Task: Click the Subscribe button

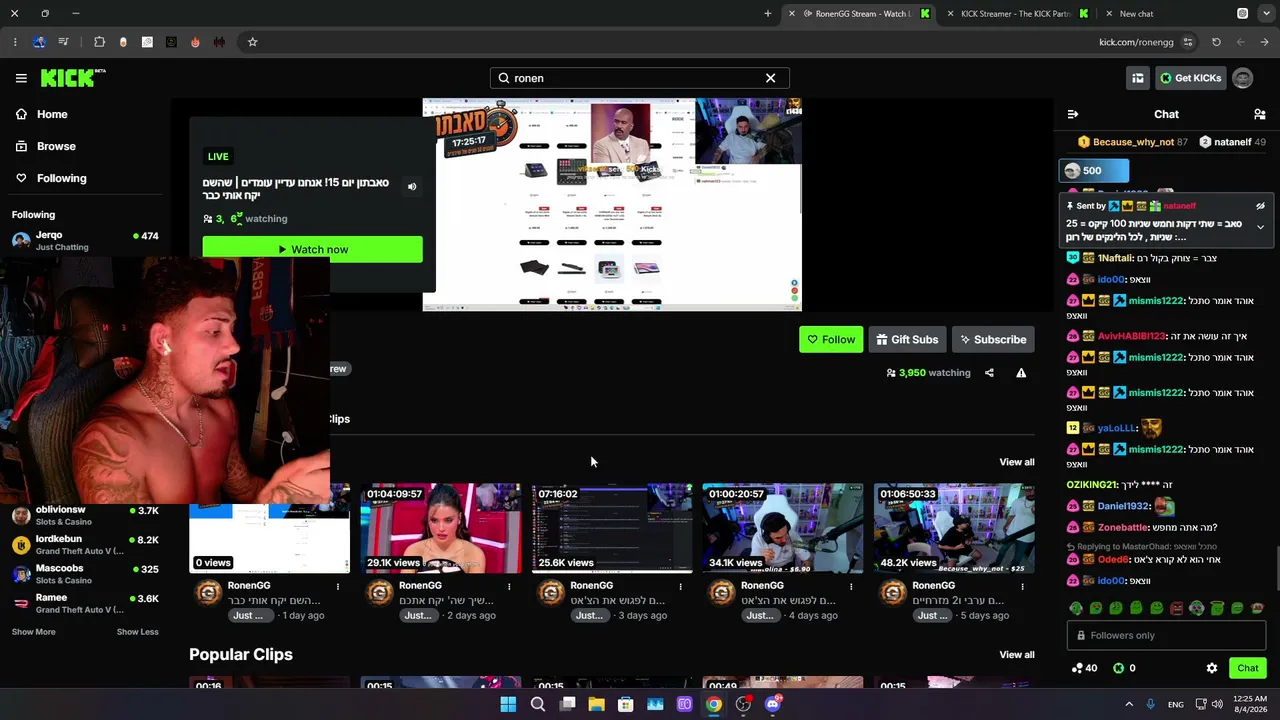Action: pyautogui.click(x=993, y=340)
